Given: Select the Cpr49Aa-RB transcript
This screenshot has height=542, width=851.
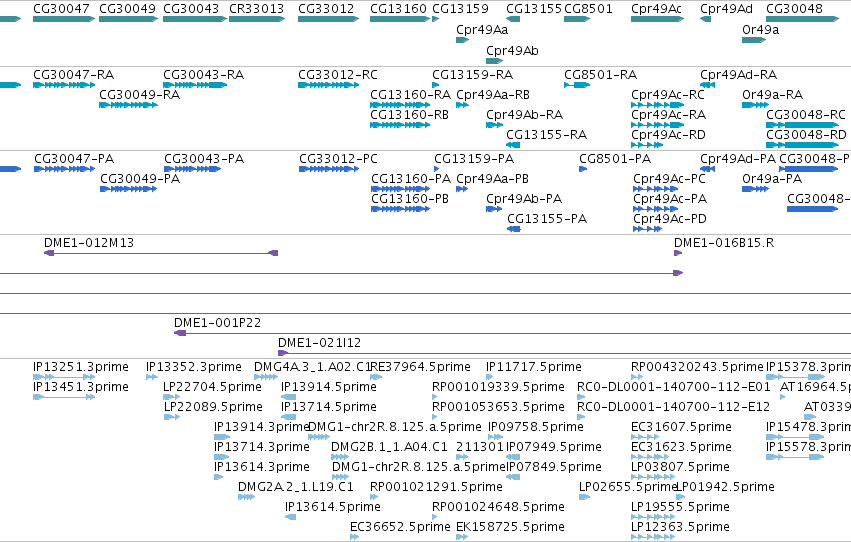Looking at the screenshot, I should point(462,105).
